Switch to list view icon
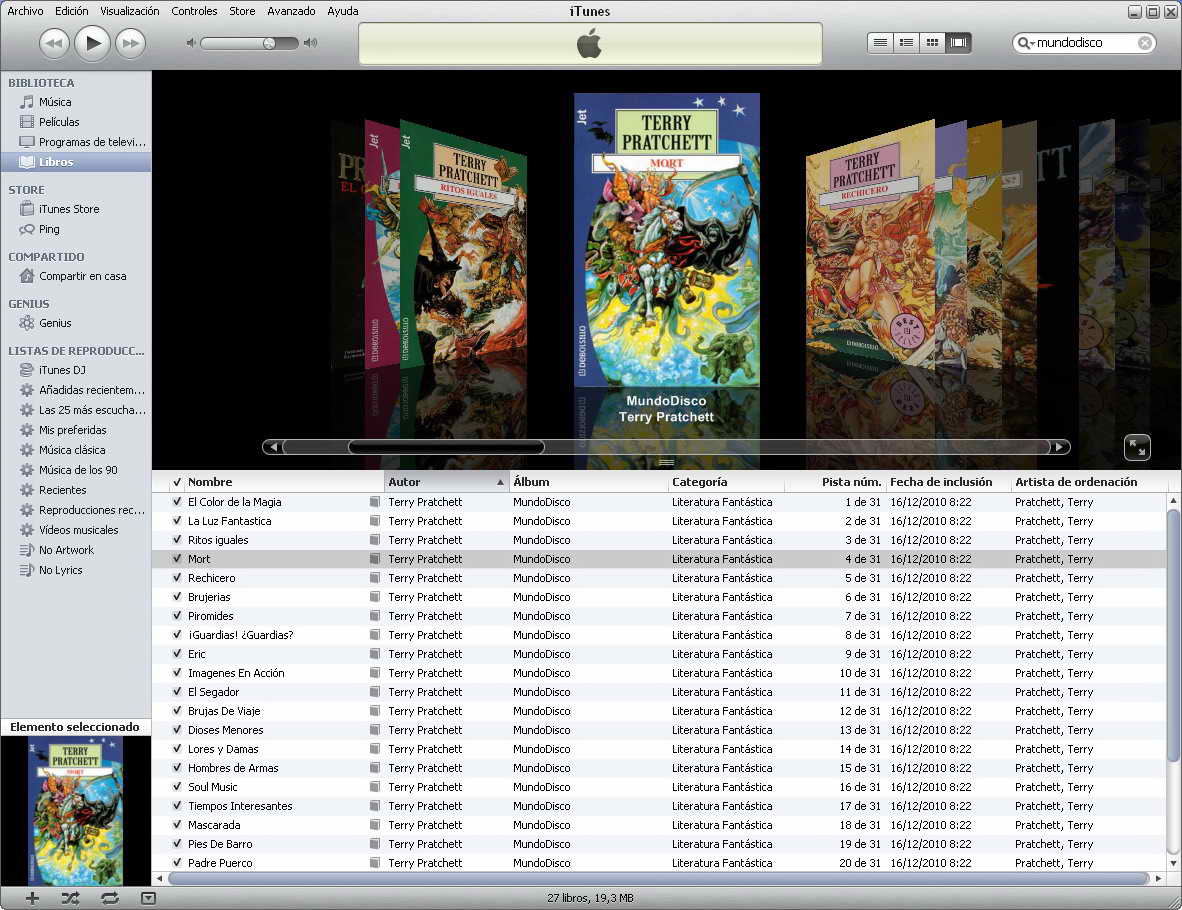This screenshot has width=1182, height=910. click(x=880, y=43)
